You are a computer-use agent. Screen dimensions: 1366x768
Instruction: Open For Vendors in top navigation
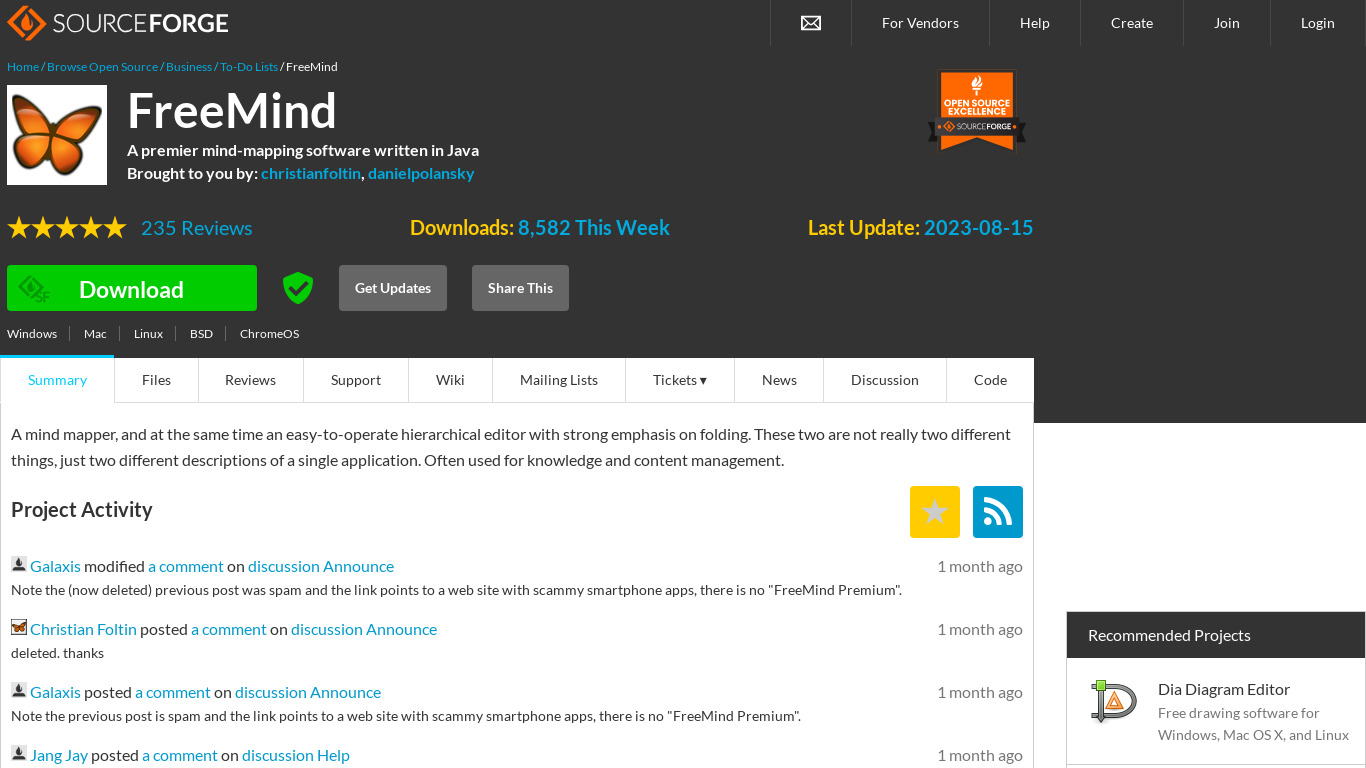pos(920,23)
